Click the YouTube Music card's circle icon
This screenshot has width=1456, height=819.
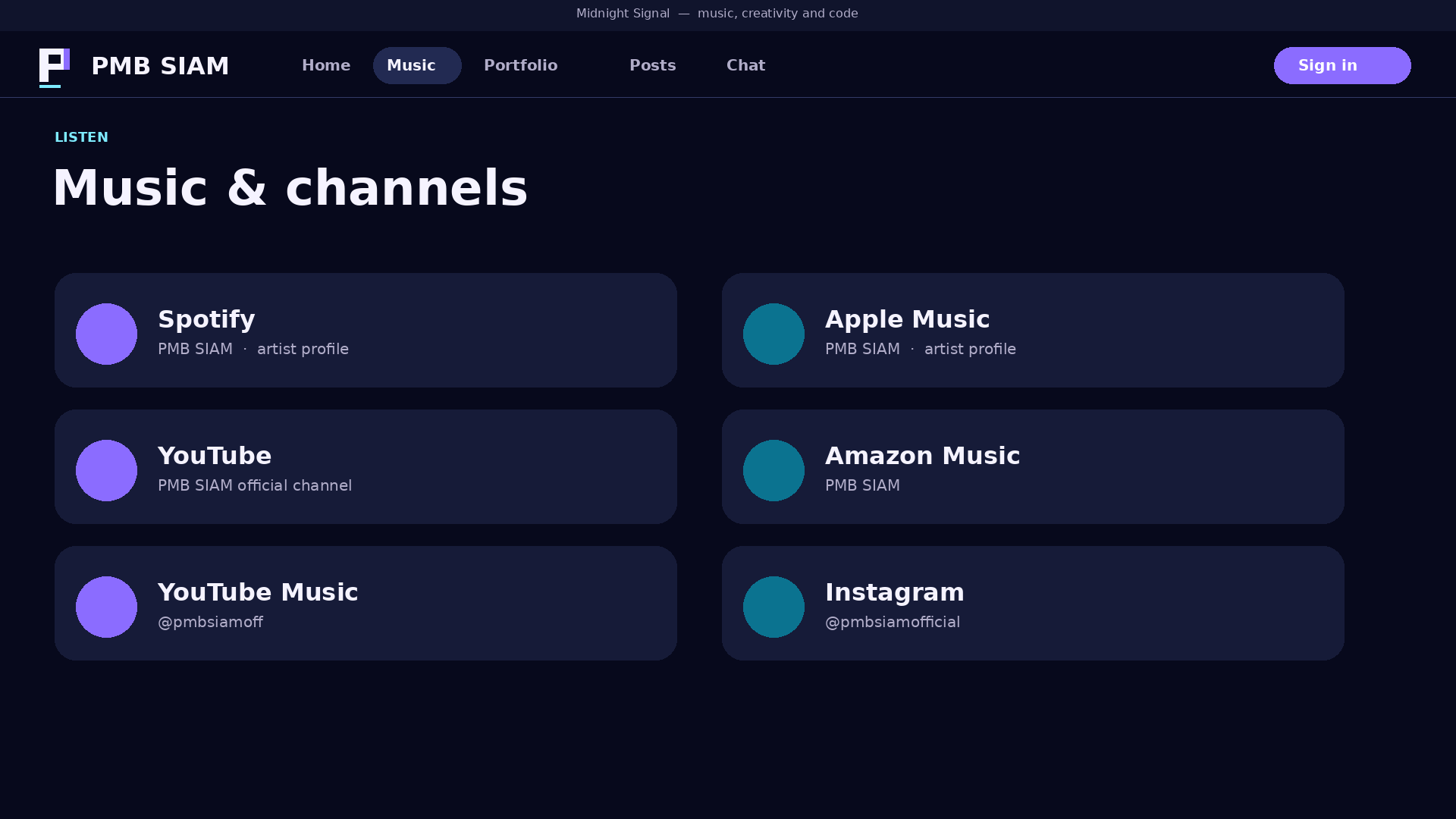(106, 607)
